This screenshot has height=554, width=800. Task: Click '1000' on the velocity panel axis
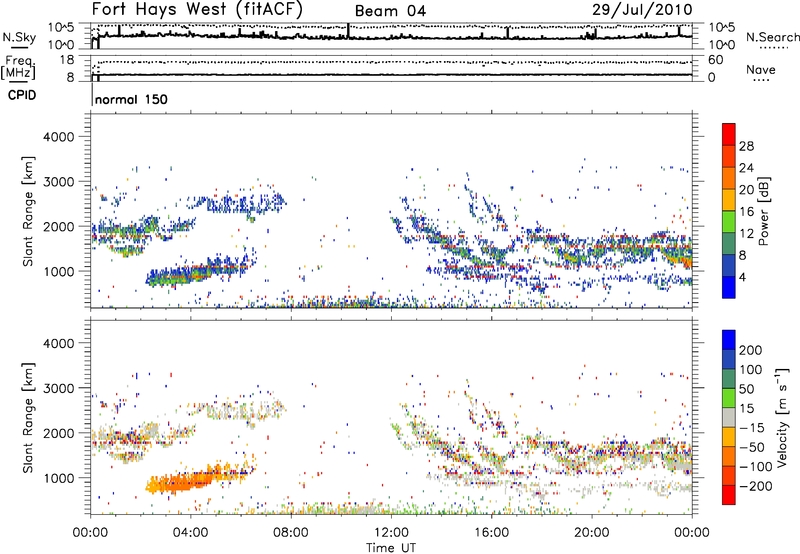(59, 478)
